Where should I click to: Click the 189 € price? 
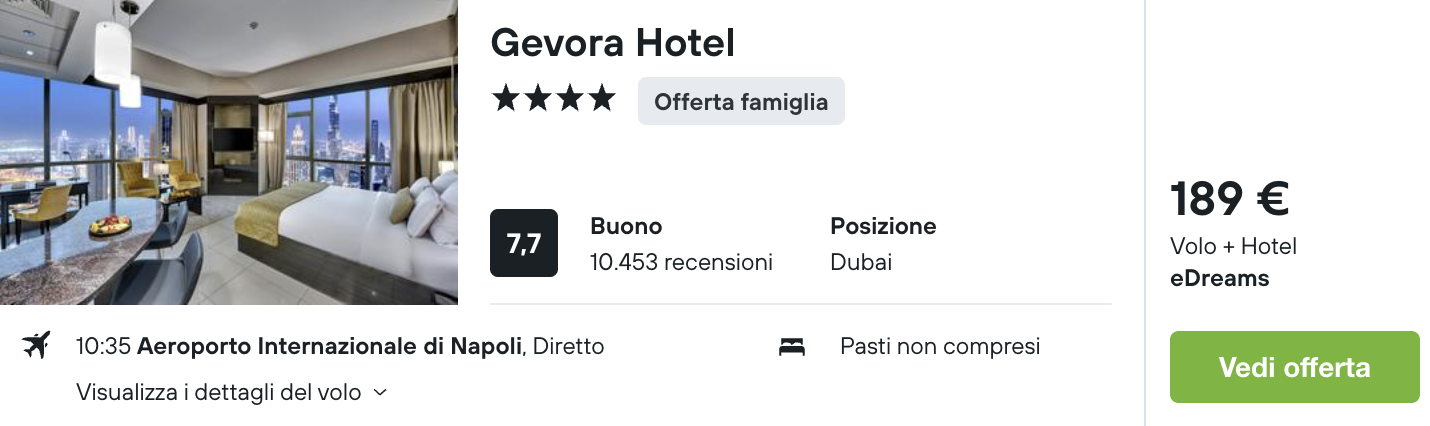(x=1229, y=198)
